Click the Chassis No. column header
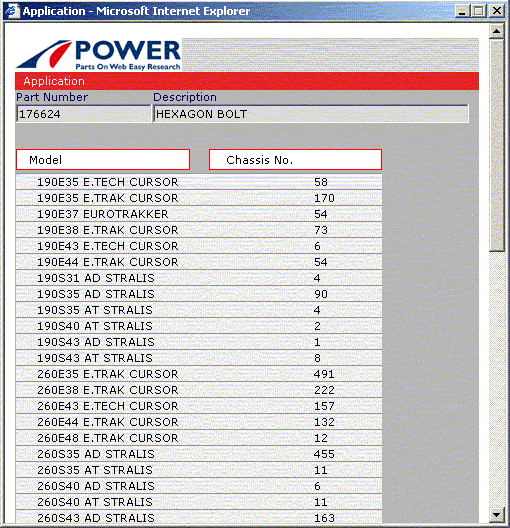The width and height of the screenshot is (510, 528). (x=295, y=160)
